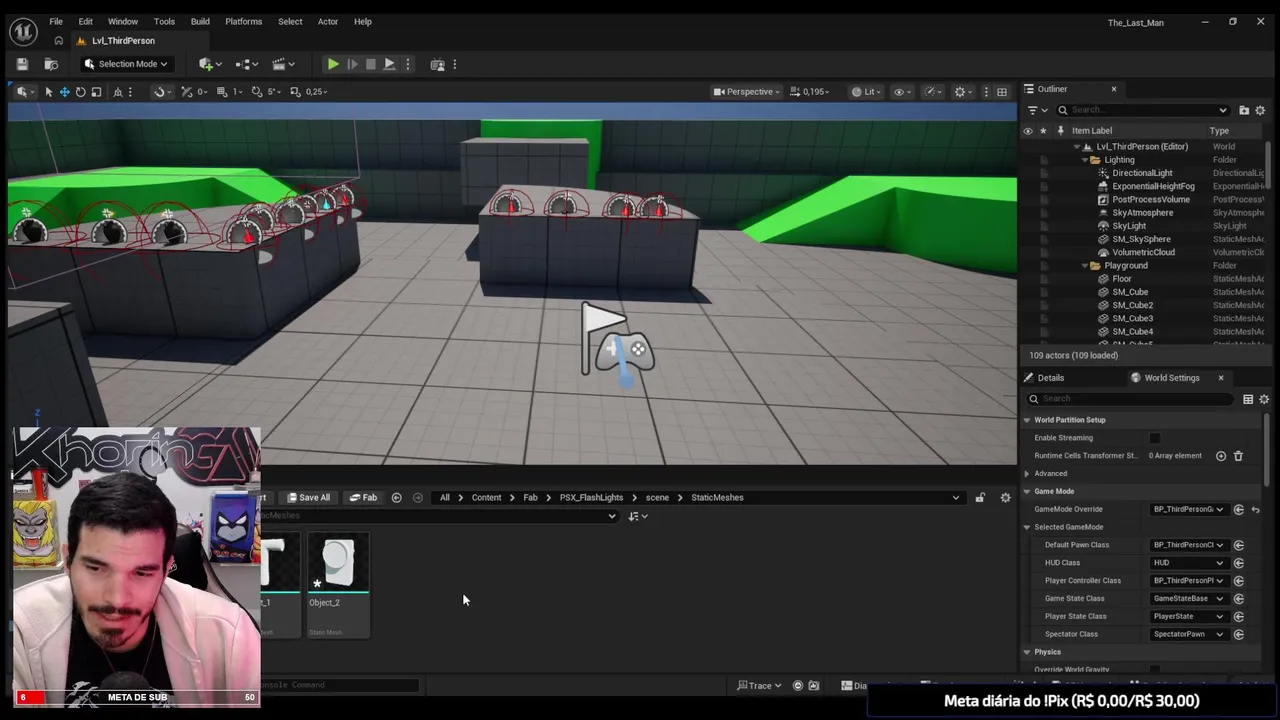This screenshot has width=1280, height=720.
Task: Click the Eject from player icon
Action: click(389, 64)
